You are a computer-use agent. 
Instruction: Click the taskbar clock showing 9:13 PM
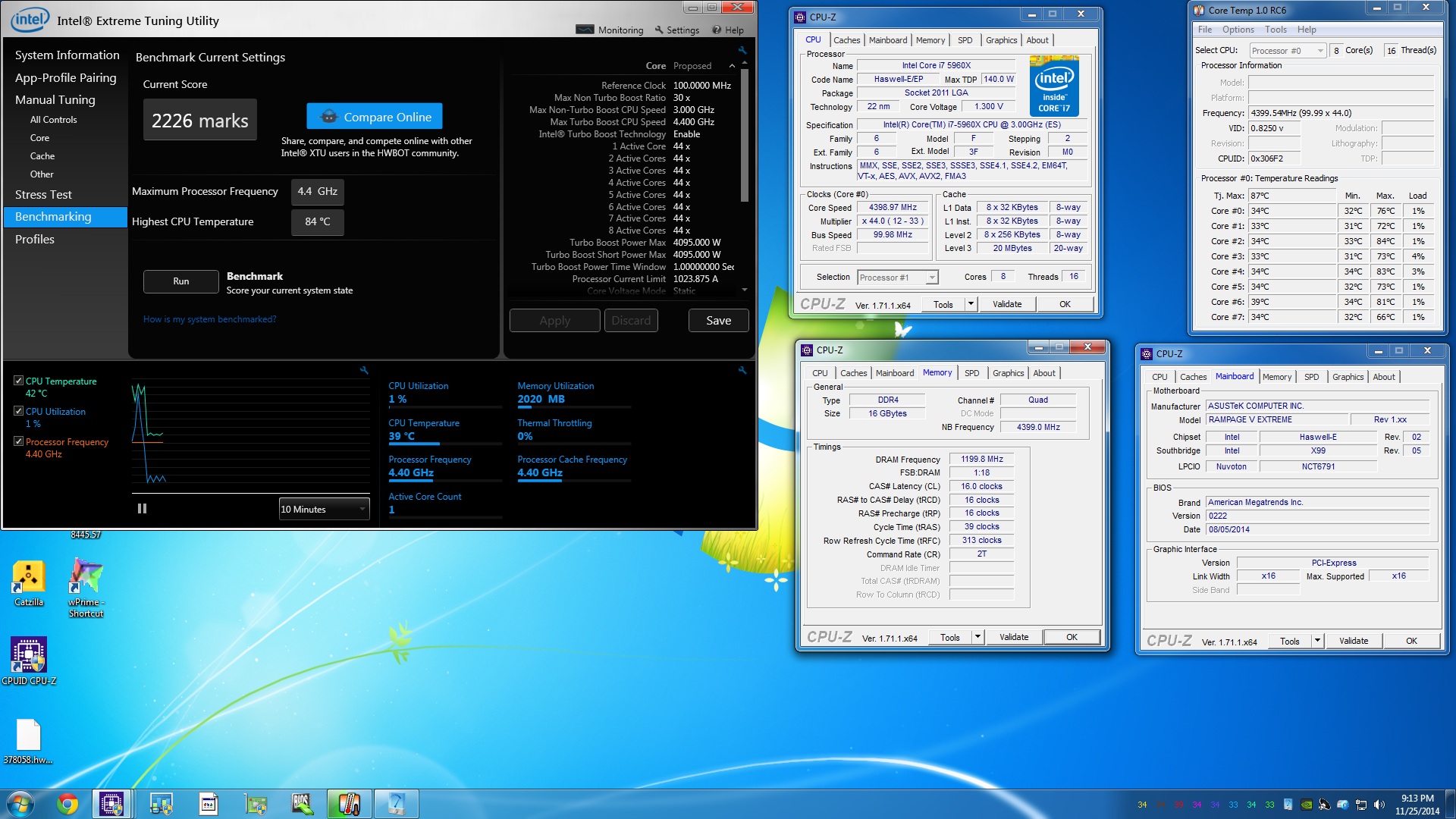1417,804
